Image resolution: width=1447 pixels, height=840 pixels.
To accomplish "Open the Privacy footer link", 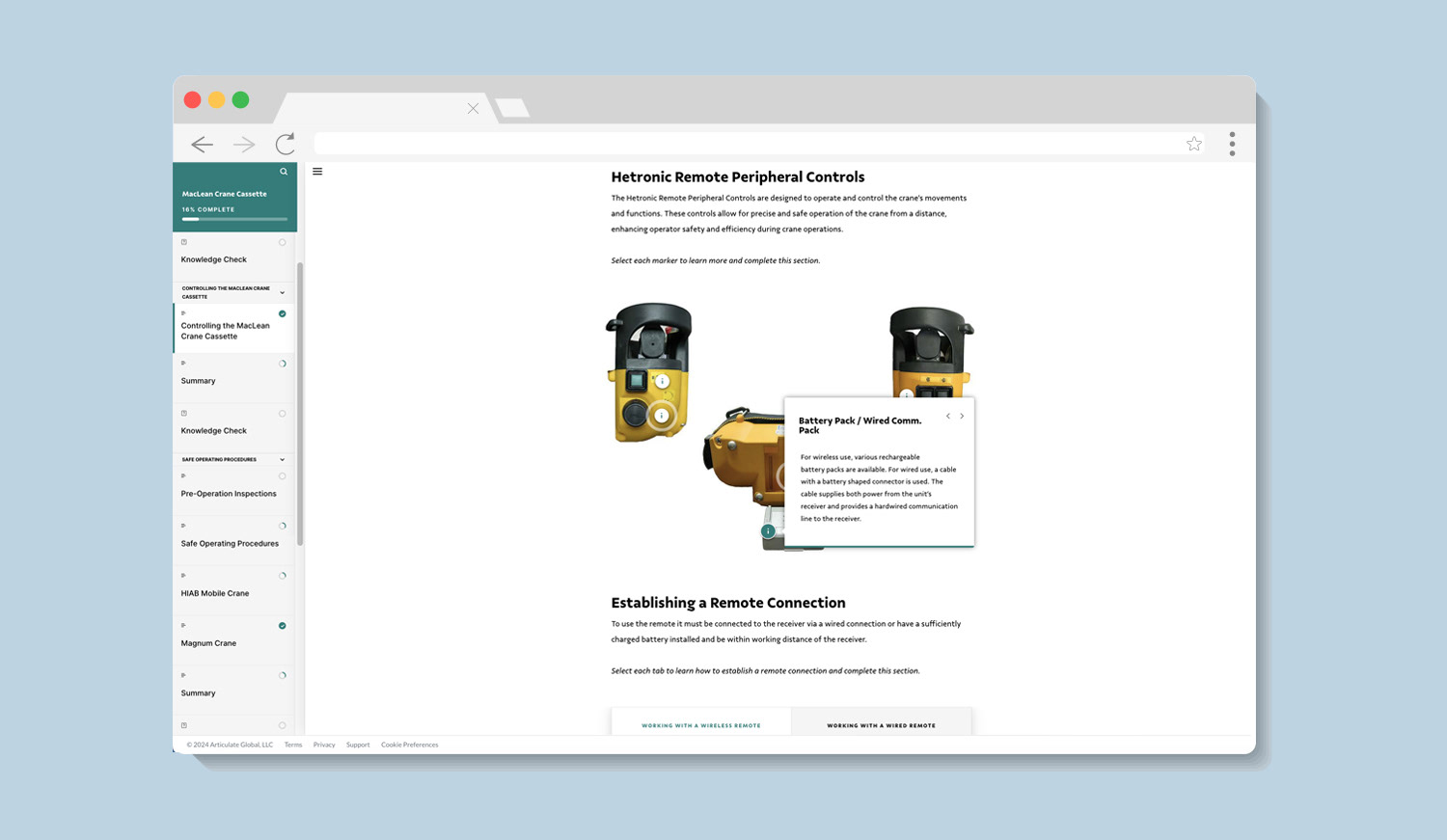I will [x=324, y=745].
